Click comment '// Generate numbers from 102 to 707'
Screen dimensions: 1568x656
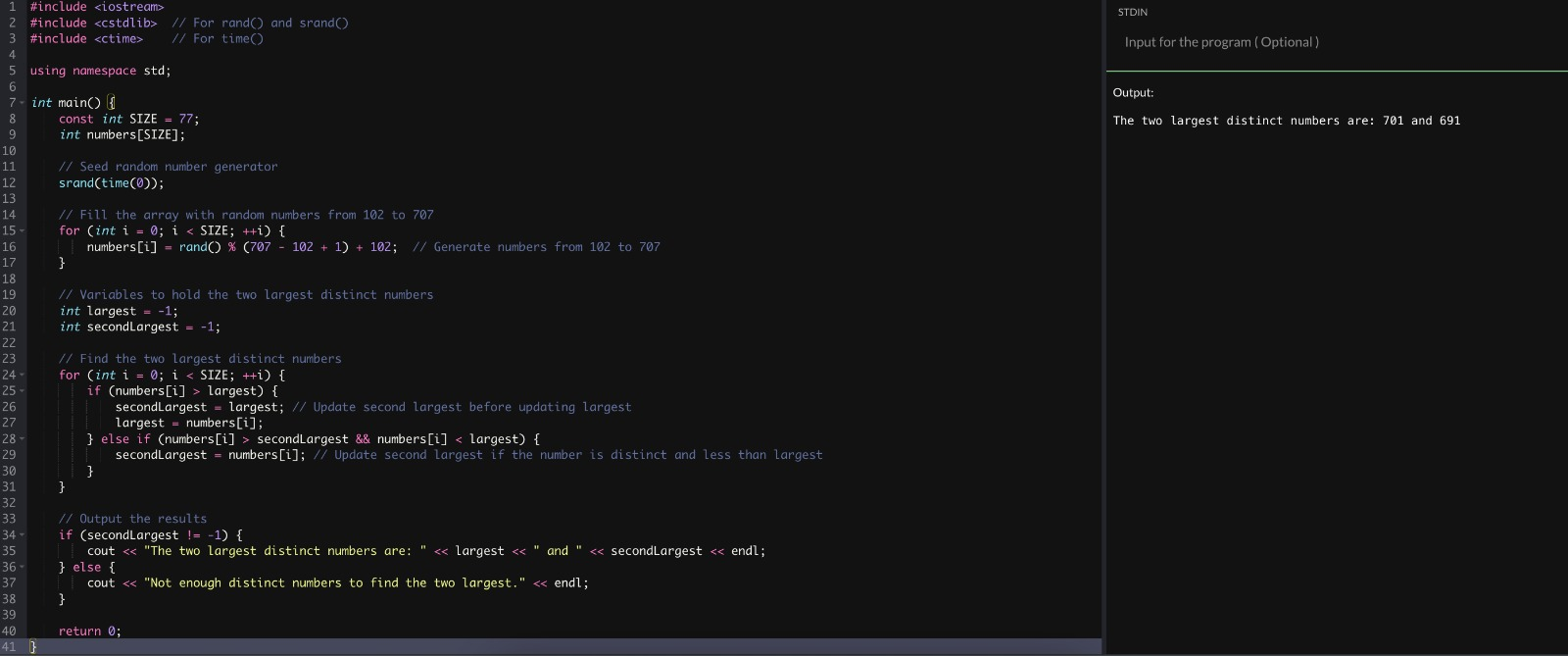(x=537, y=247)
